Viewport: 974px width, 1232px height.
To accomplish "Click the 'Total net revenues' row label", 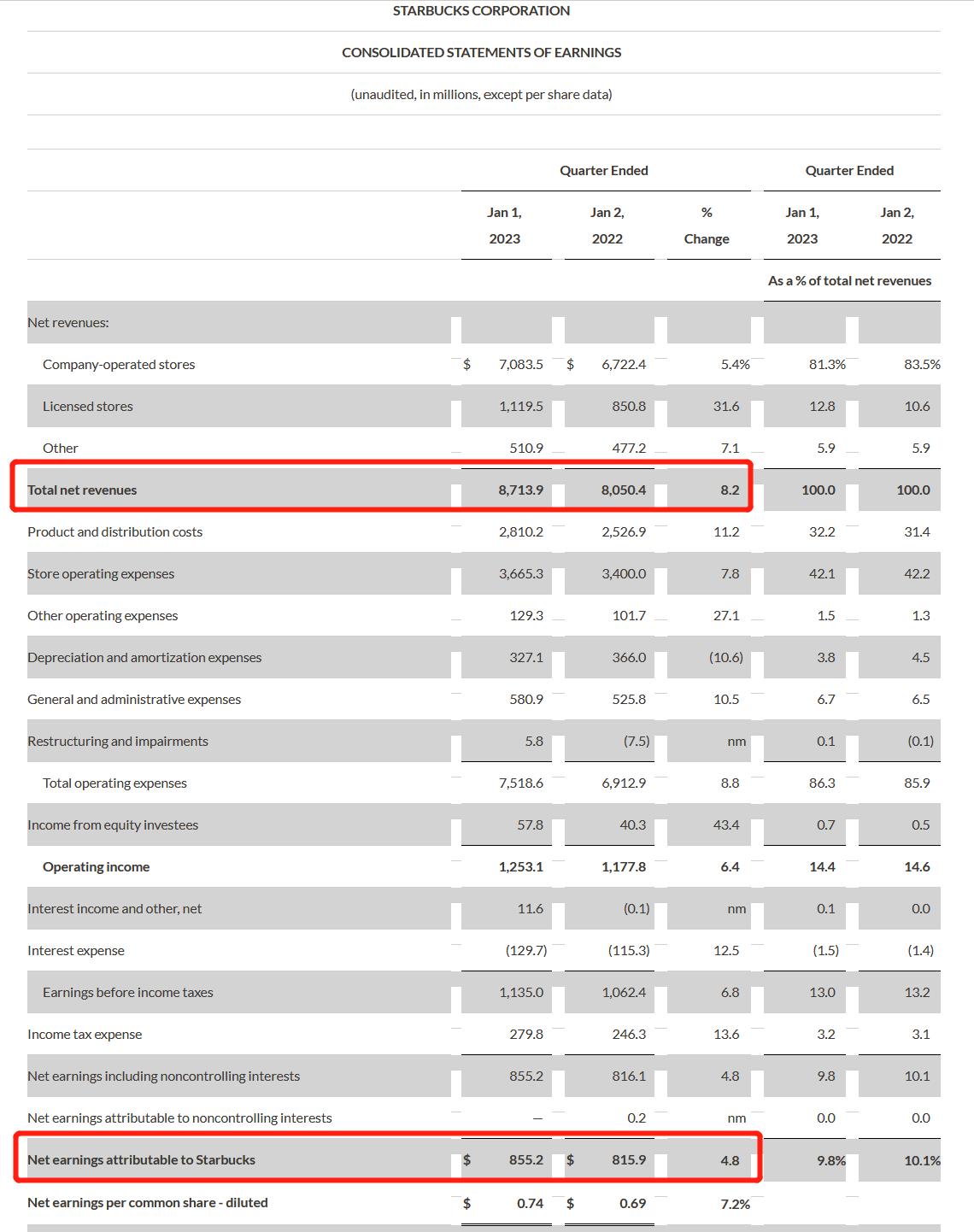I will [82, 490].
